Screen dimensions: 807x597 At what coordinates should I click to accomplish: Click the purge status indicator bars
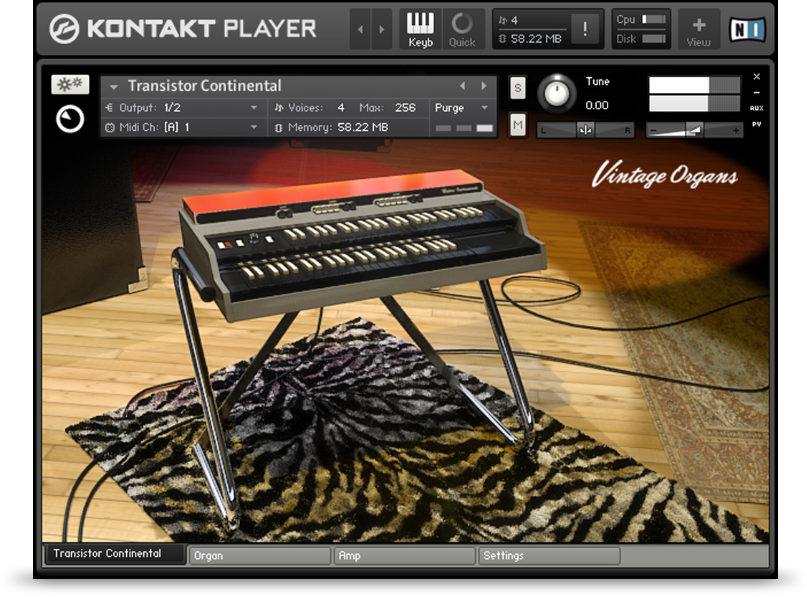464,128
